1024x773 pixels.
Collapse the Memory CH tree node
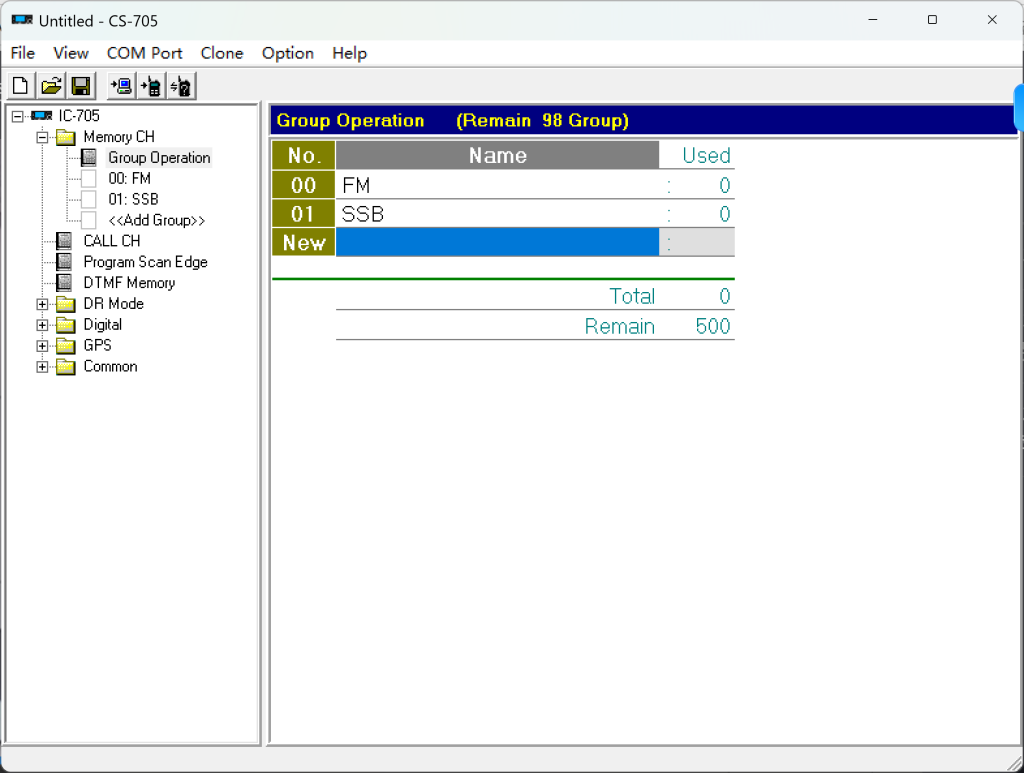42,137
